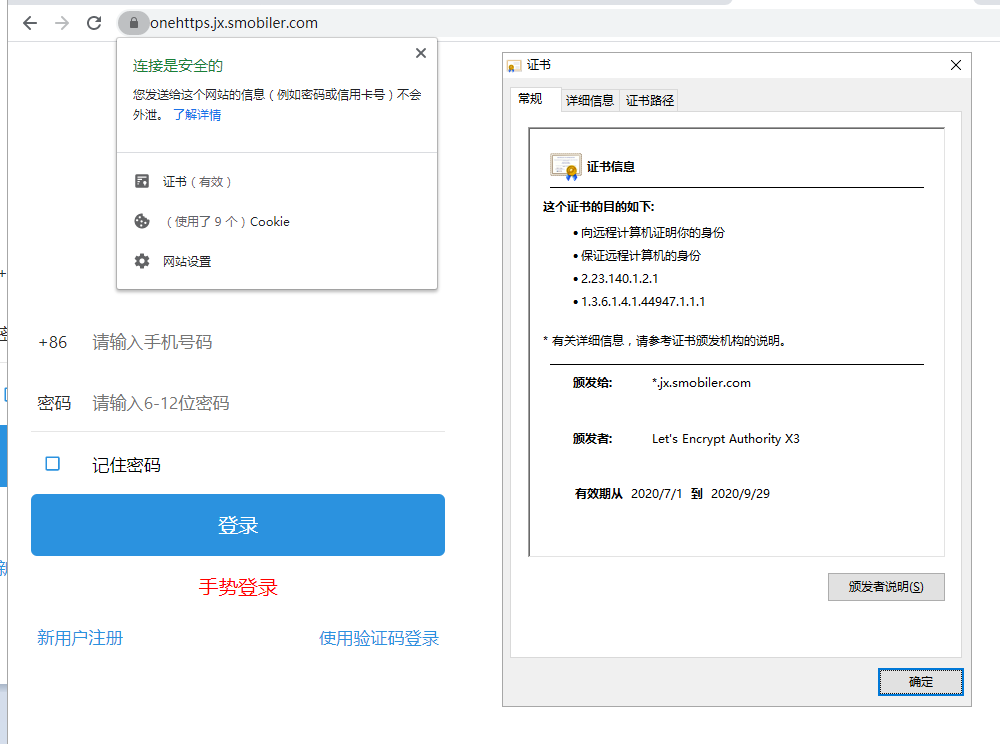Click the phone number input field

pyautogui.click(x=268, y=342)
